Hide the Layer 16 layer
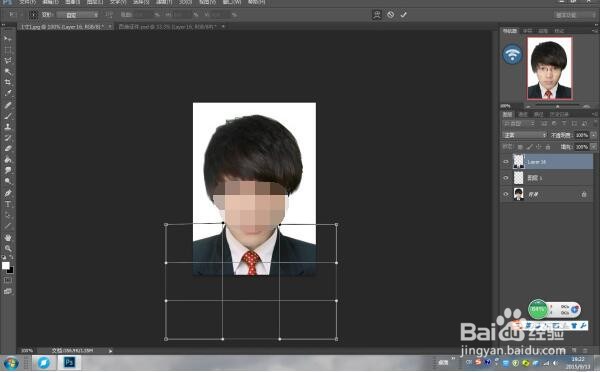Viewport: 600px width, 372px height. (x=506, y=162)
